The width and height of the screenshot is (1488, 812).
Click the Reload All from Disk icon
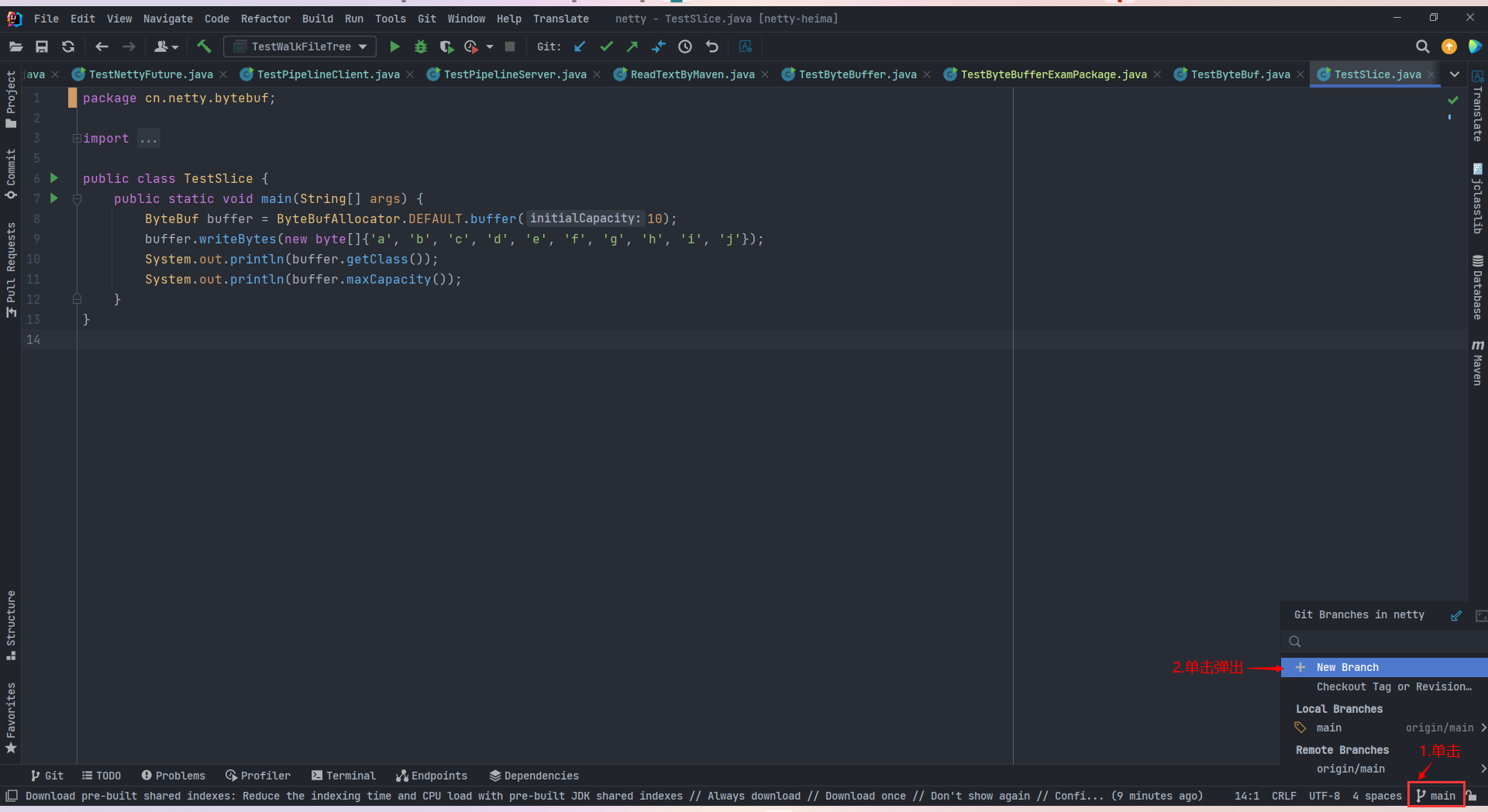[68, 46]
